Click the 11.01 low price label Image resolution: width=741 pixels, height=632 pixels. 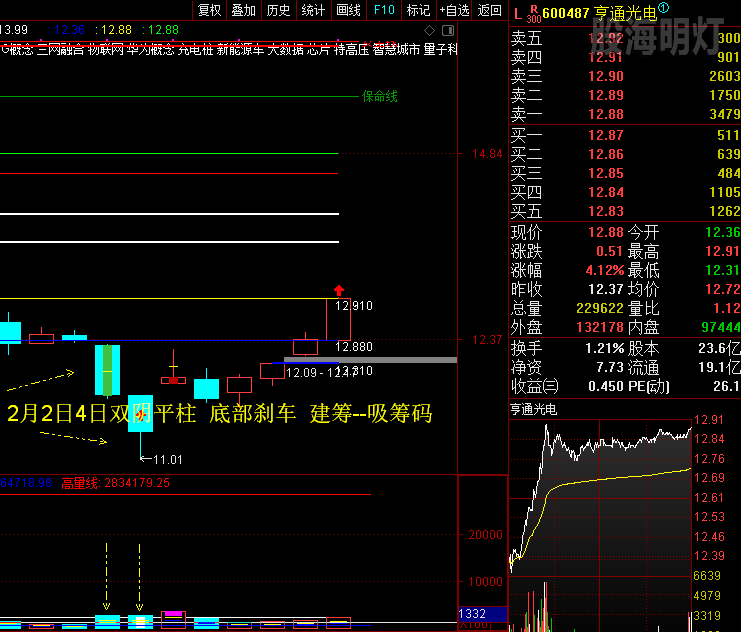(x=168, y=459)
